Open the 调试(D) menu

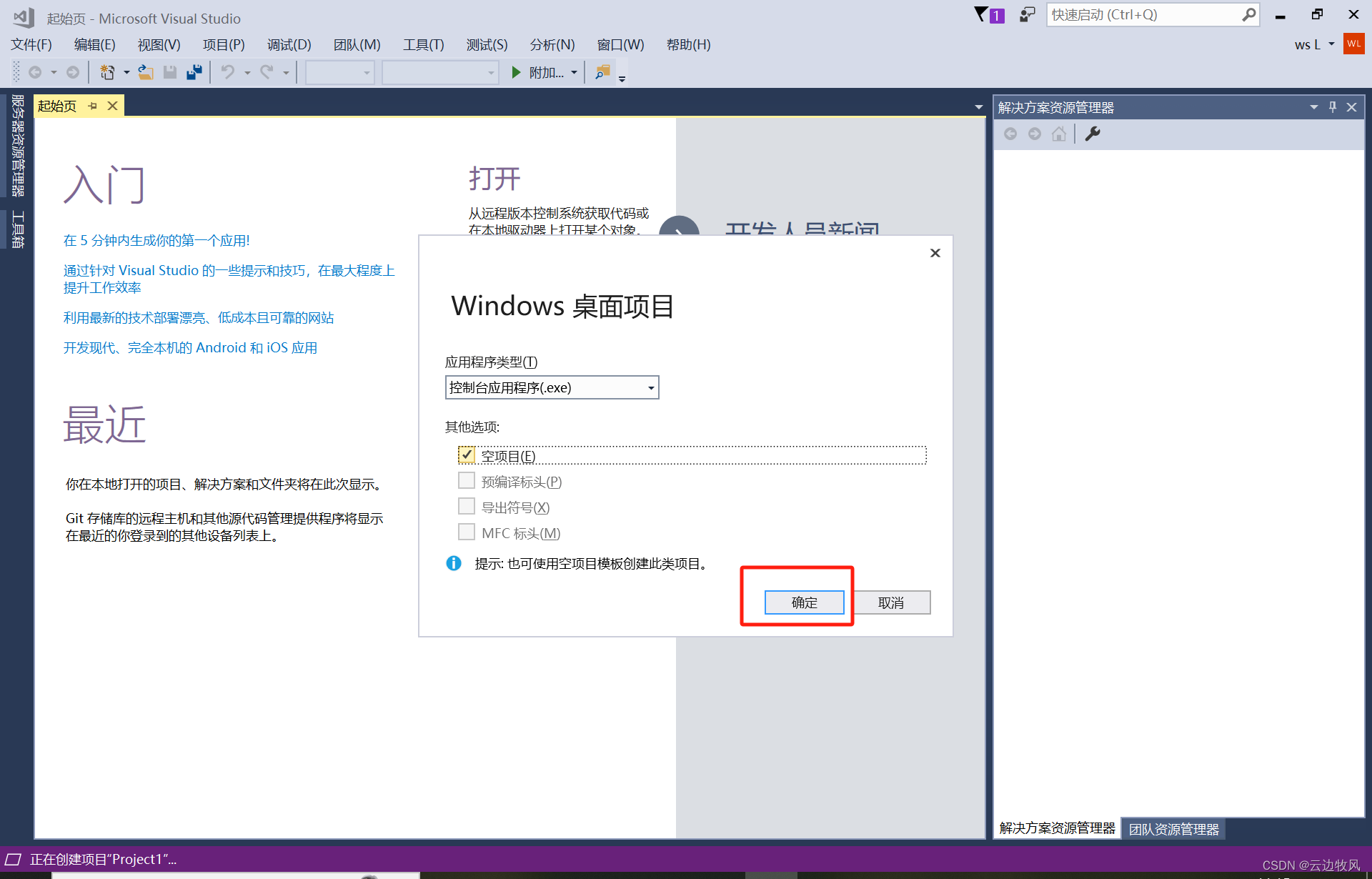(x=289, y=44)
